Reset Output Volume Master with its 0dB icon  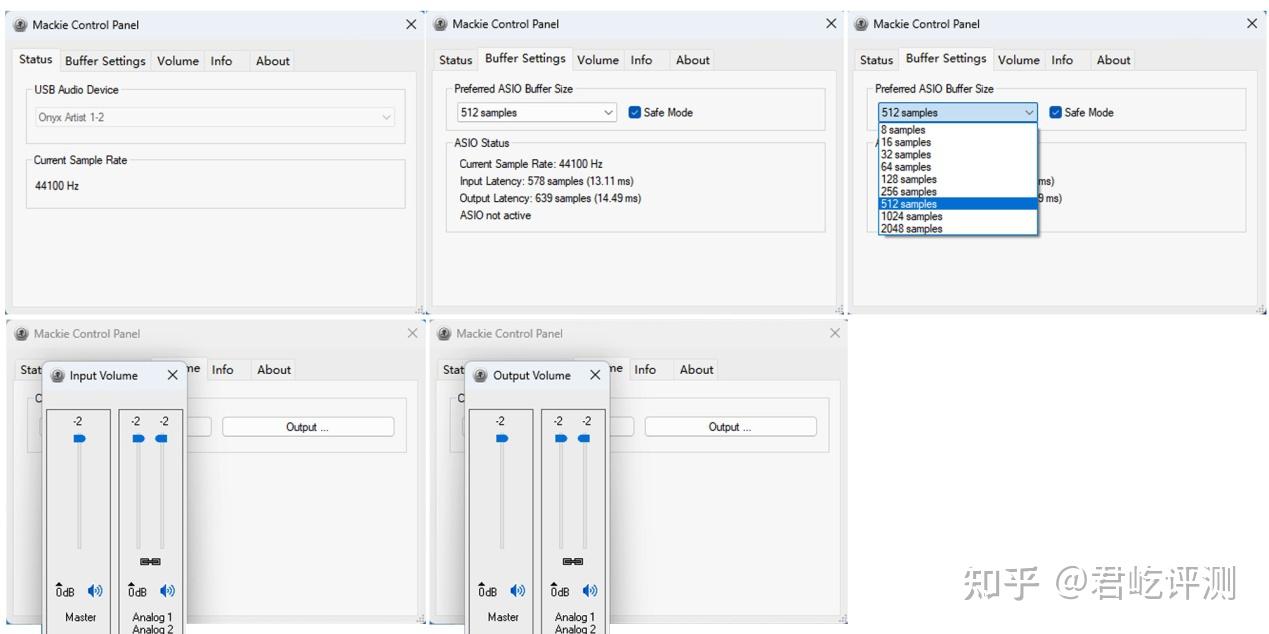[x=488, y=591]
